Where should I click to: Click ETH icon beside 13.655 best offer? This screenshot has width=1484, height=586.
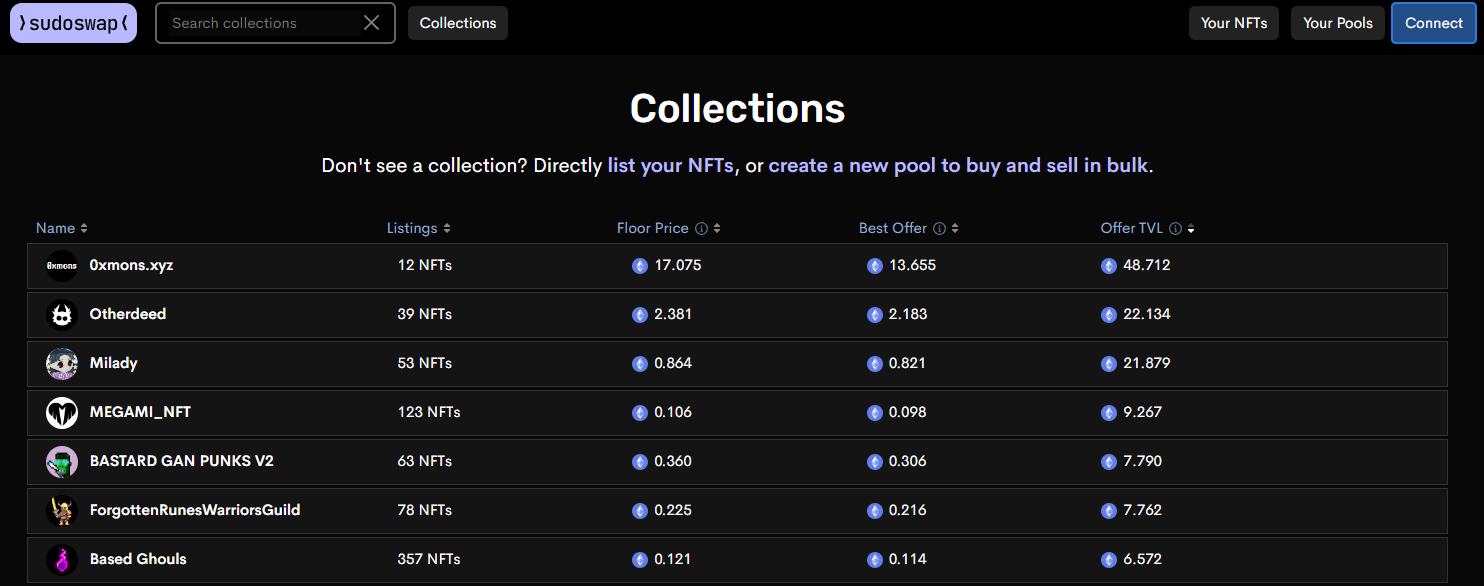pyautogui.click(x=875, y=266)
